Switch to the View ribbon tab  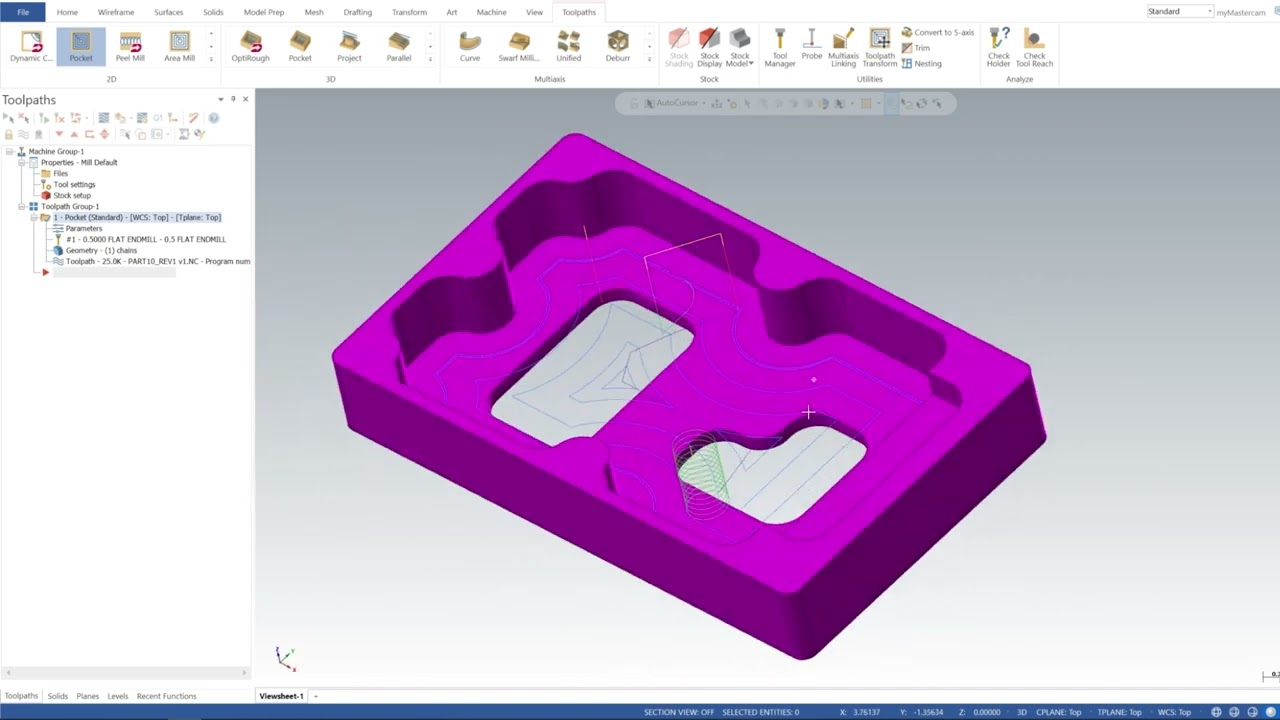tap(535, 12)
